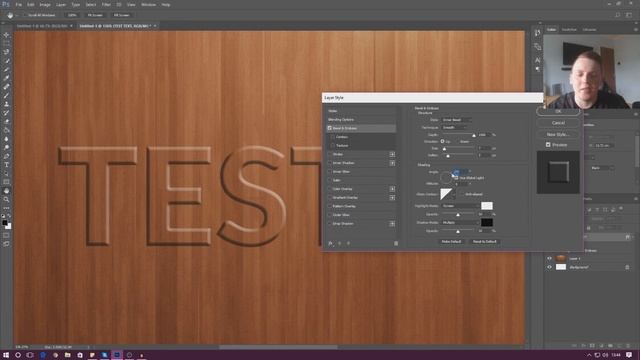This screenshot has height=360, width=640.
Task: Uncheck the Bevel & Emboss effect
Action: coord(329,128)
